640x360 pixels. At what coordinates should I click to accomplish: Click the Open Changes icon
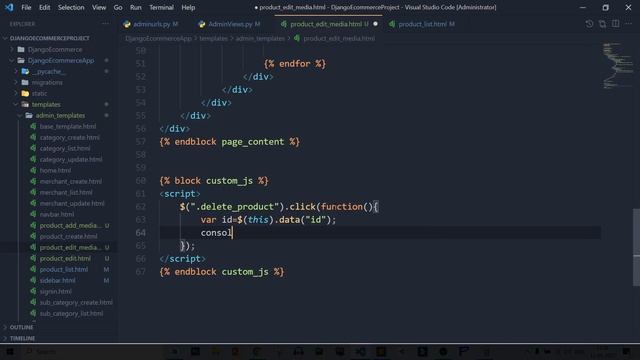pos(602,24)
